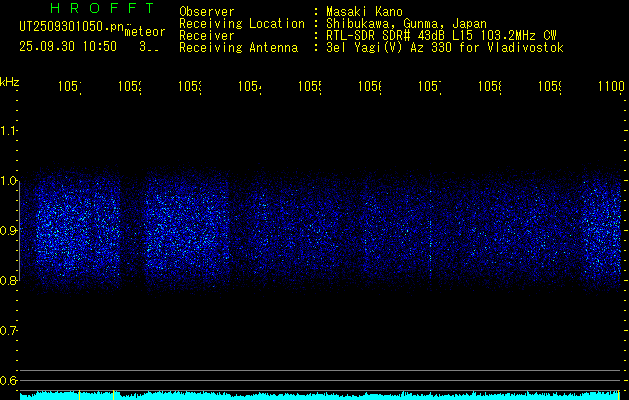Image resolution: width=629 pixels, height=400 pixels.
Task: Click the 'Observer' field label
Action: (207, 12)
